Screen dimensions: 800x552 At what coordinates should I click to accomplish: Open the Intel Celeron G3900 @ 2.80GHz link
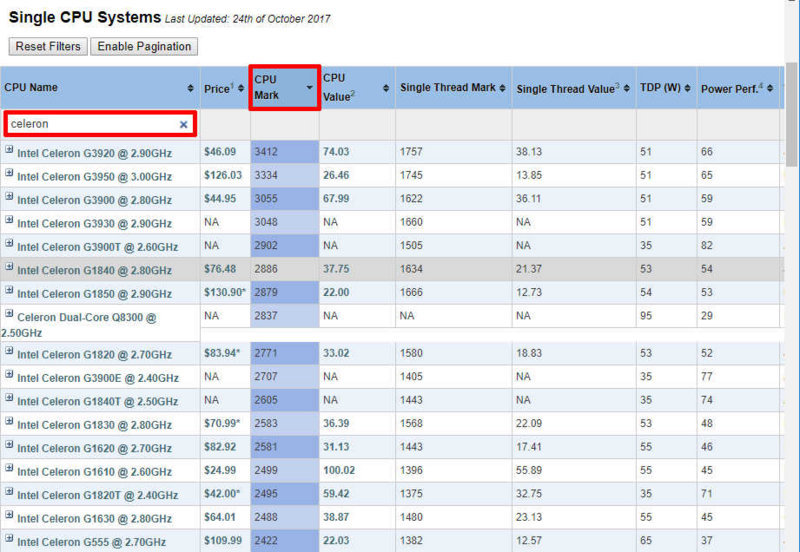coord(94,200)
